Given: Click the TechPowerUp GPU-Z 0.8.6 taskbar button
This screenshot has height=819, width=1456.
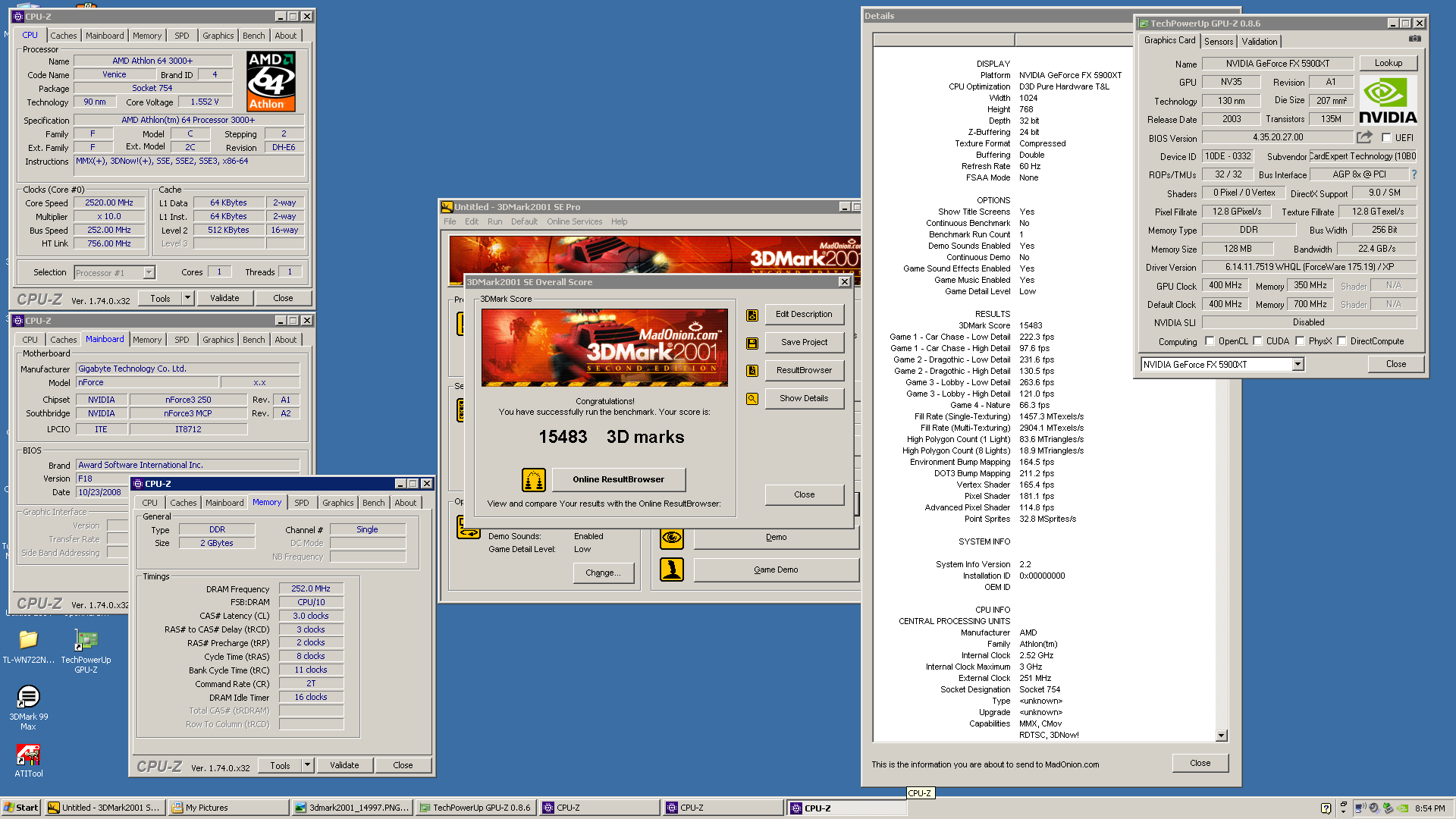Looking at the screenshot, I should (x=477, y=808).
